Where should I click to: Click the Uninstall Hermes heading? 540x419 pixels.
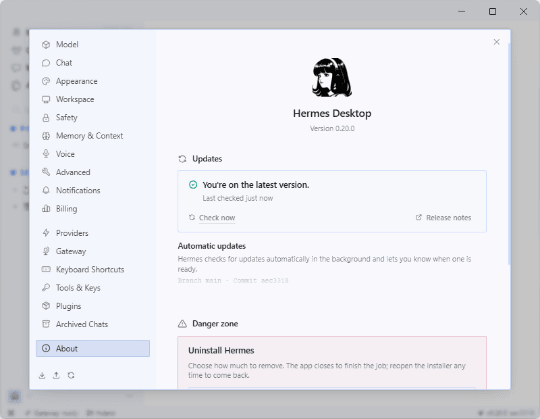click(x=221, y=350)
